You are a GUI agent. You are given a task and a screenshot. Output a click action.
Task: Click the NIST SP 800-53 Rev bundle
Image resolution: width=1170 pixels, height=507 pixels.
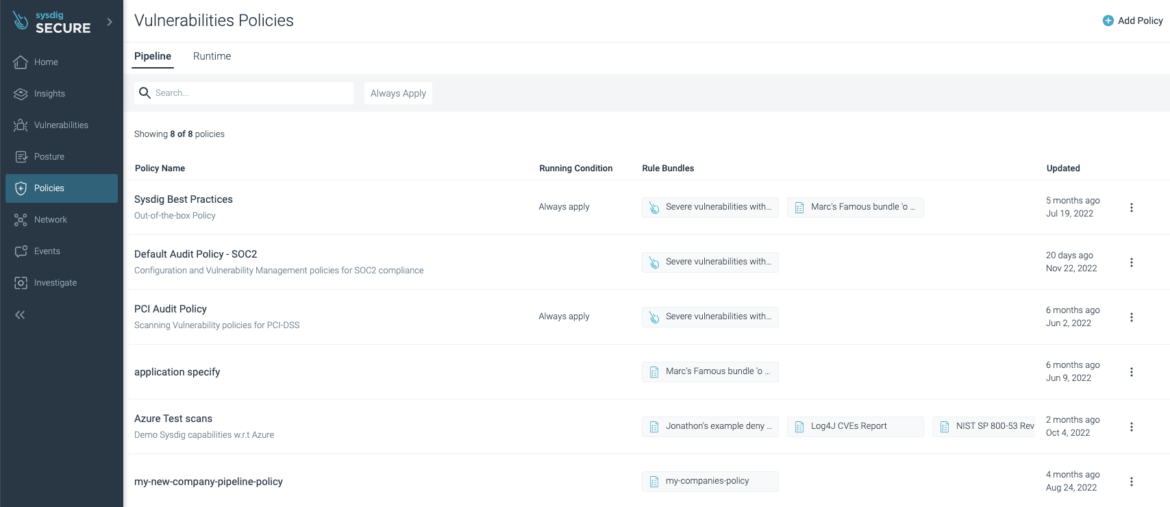(983, 426)
